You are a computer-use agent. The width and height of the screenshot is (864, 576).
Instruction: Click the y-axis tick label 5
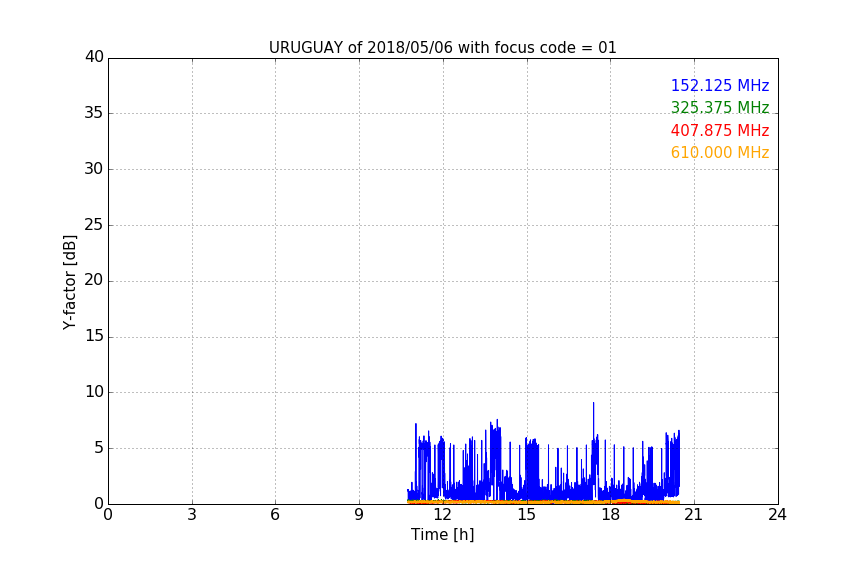99,448
